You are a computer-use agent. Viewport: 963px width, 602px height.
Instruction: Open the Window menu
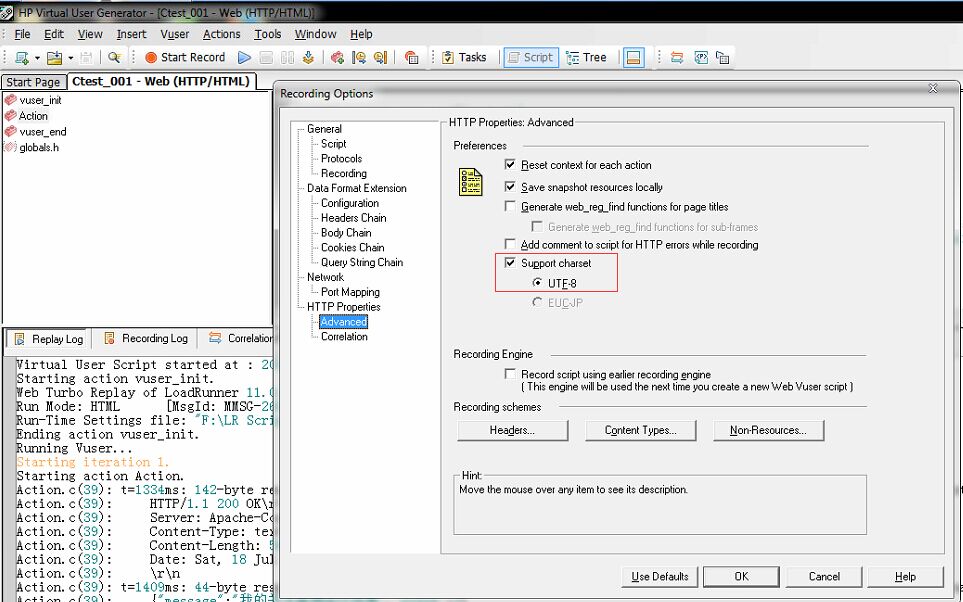pos(315,34)
